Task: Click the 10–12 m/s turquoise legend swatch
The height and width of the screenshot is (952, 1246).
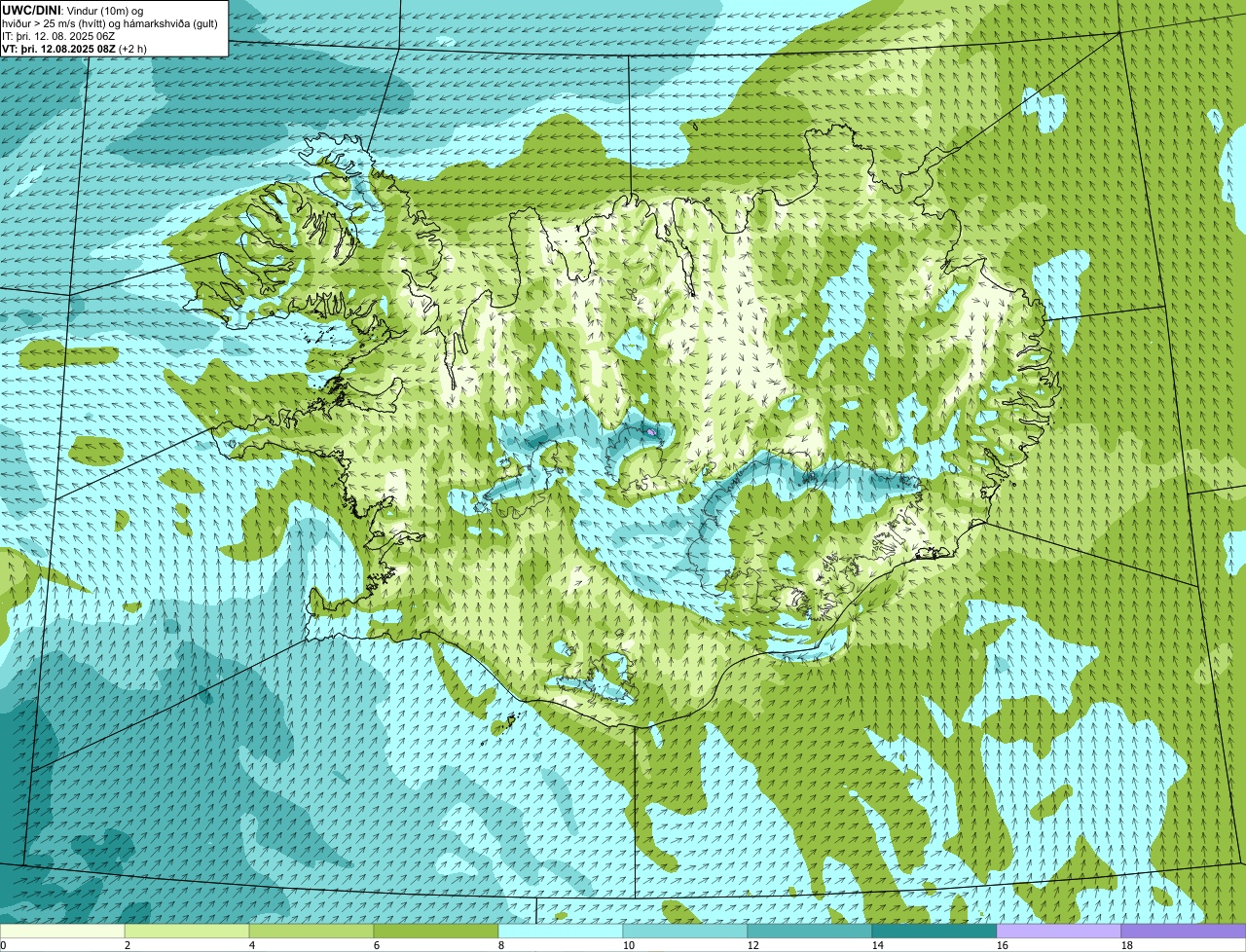Action: (685, 931)
